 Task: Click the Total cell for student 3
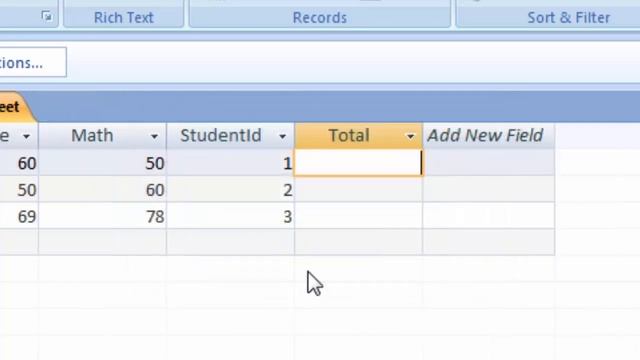pyautogui.click(x=359, y=216)
